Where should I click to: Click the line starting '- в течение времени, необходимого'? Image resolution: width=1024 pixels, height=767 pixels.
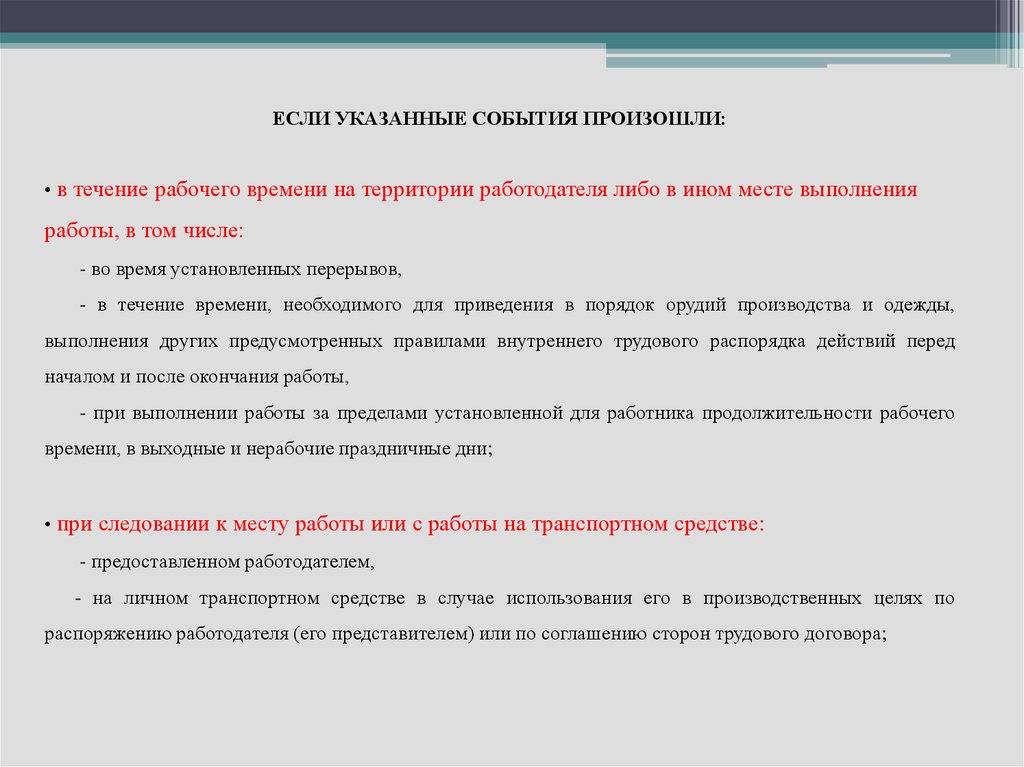click(x=517, y=306)
